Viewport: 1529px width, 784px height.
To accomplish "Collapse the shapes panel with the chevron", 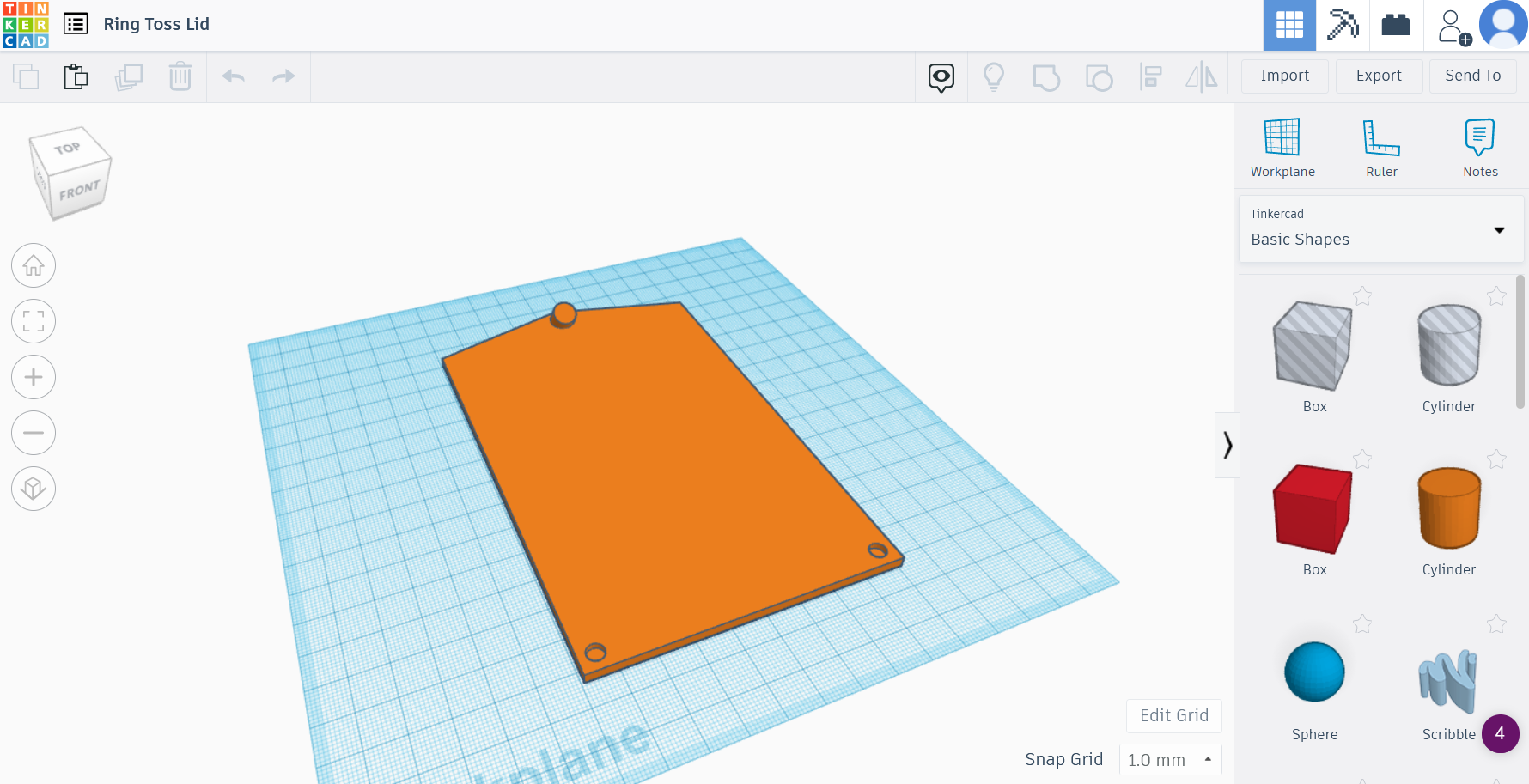I will point(1228,446).
